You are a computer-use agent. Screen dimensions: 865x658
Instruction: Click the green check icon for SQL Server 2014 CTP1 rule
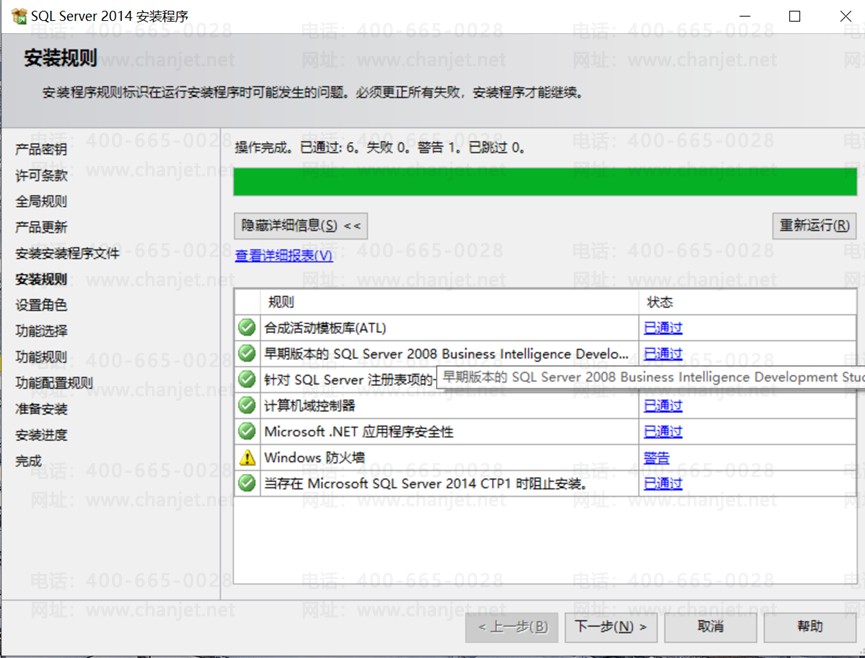coord(247,483)
